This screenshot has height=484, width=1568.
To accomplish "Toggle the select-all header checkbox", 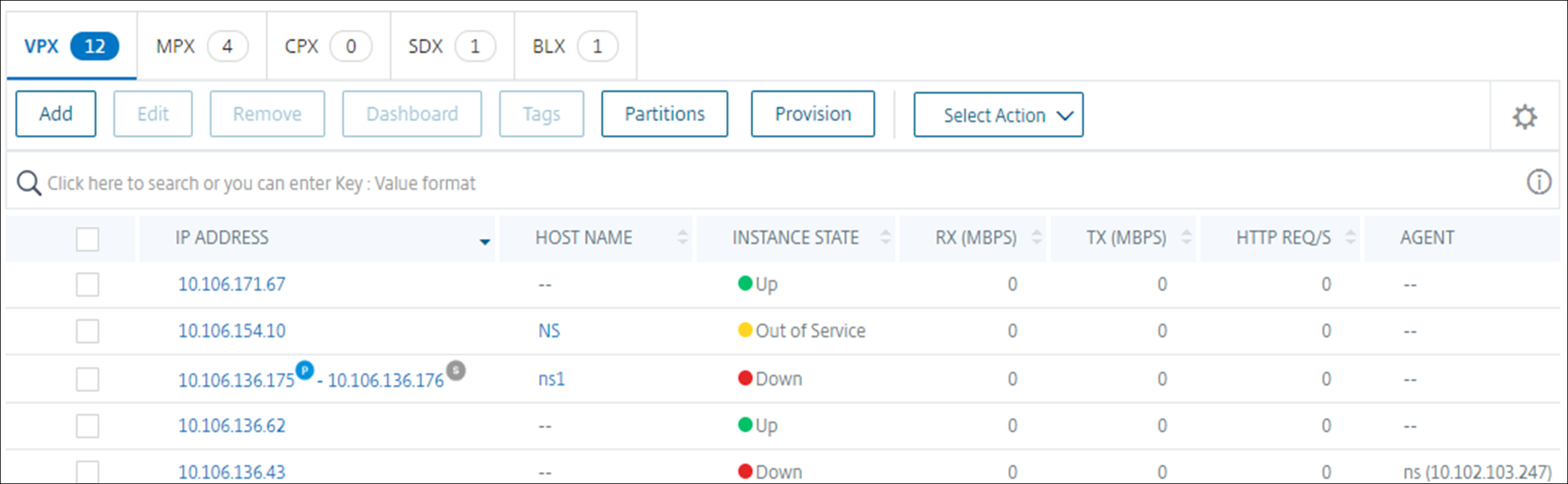I will (88, 239).
